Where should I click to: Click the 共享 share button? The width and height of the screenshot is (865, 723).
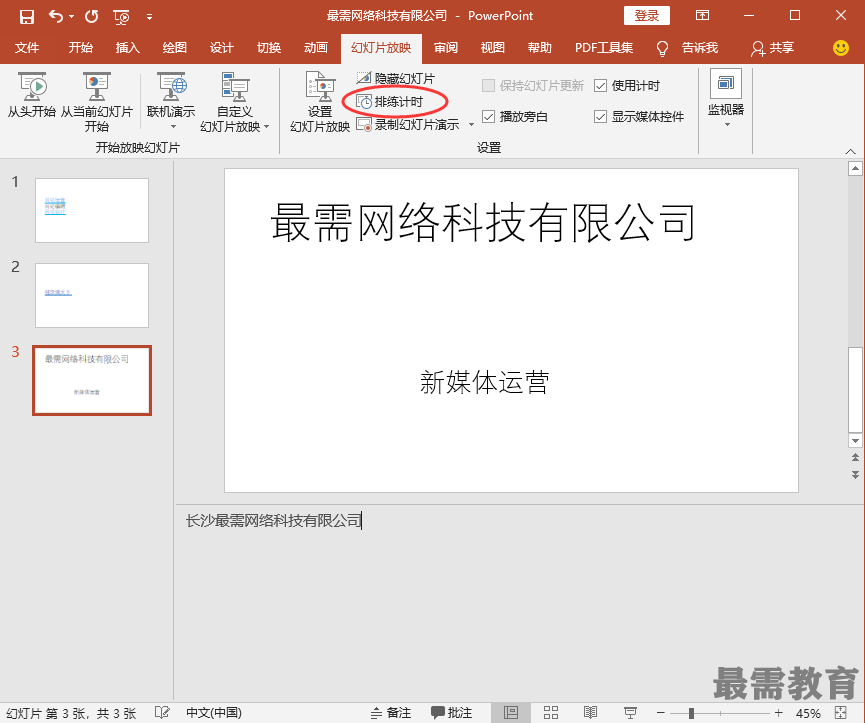click(772, 48)
